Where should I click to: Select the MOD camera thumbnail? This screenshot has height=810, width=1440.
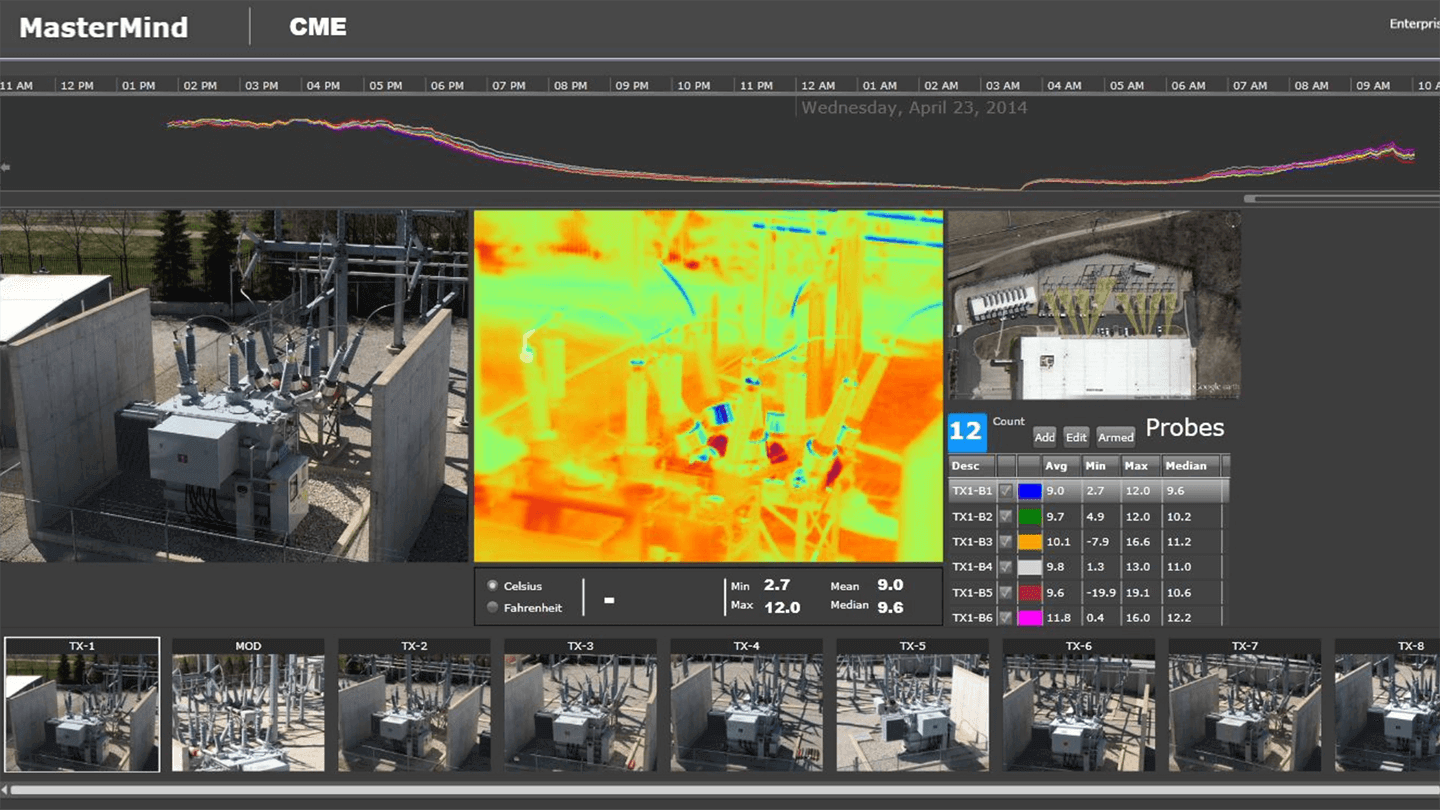pyautogui.click(x=248, y=705)
